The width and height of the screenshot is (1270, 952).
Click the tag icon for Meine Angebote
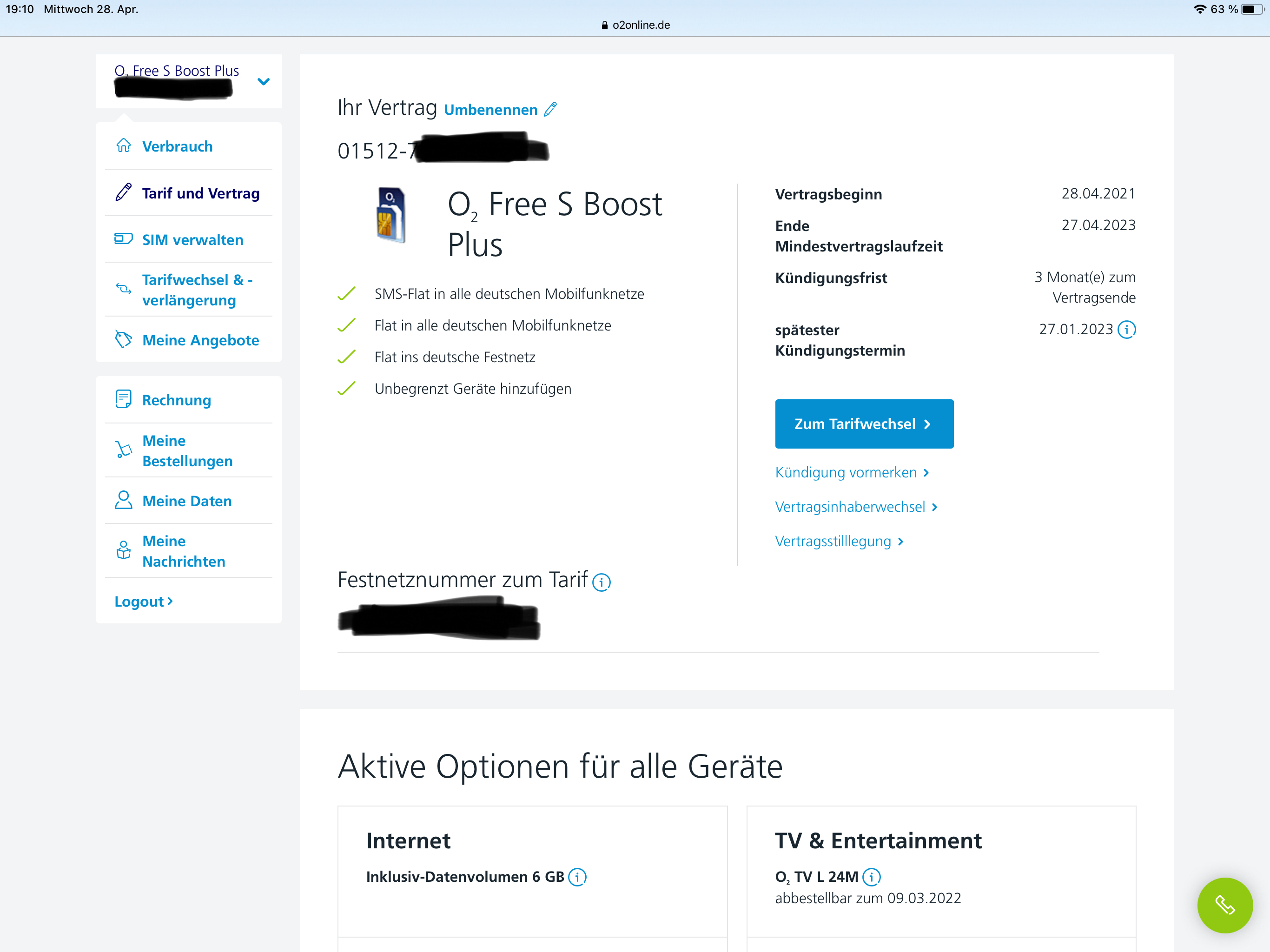pos(124,339)
